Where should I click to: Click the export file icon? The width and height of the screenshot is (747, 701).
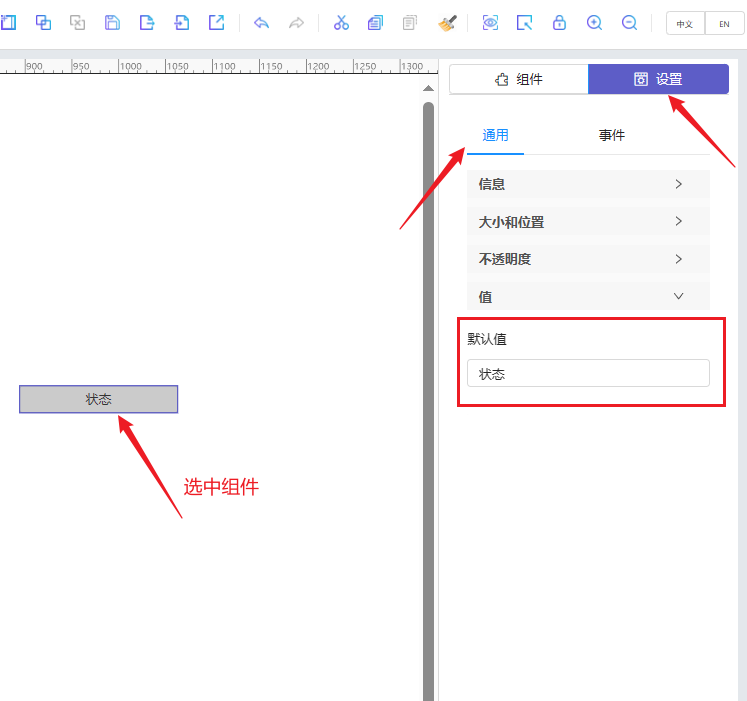(x=147, y=22)
